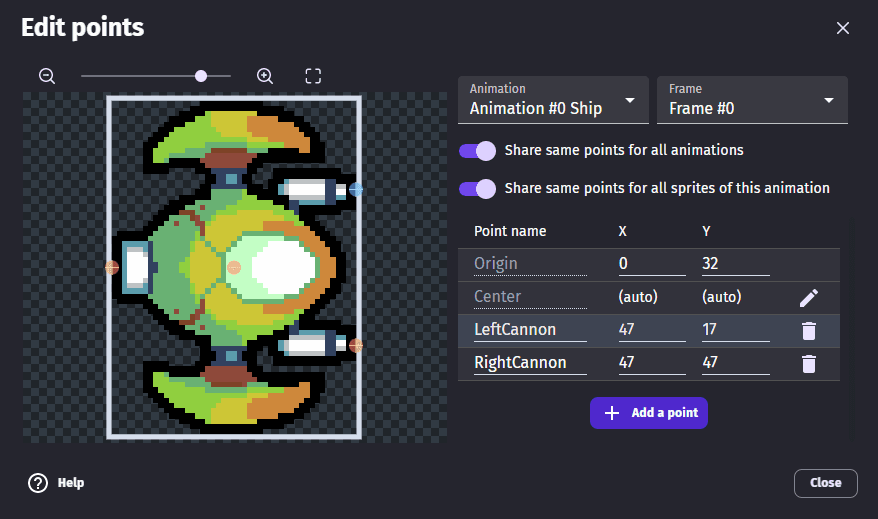Click the Origin X value field

tap(651, 263)
